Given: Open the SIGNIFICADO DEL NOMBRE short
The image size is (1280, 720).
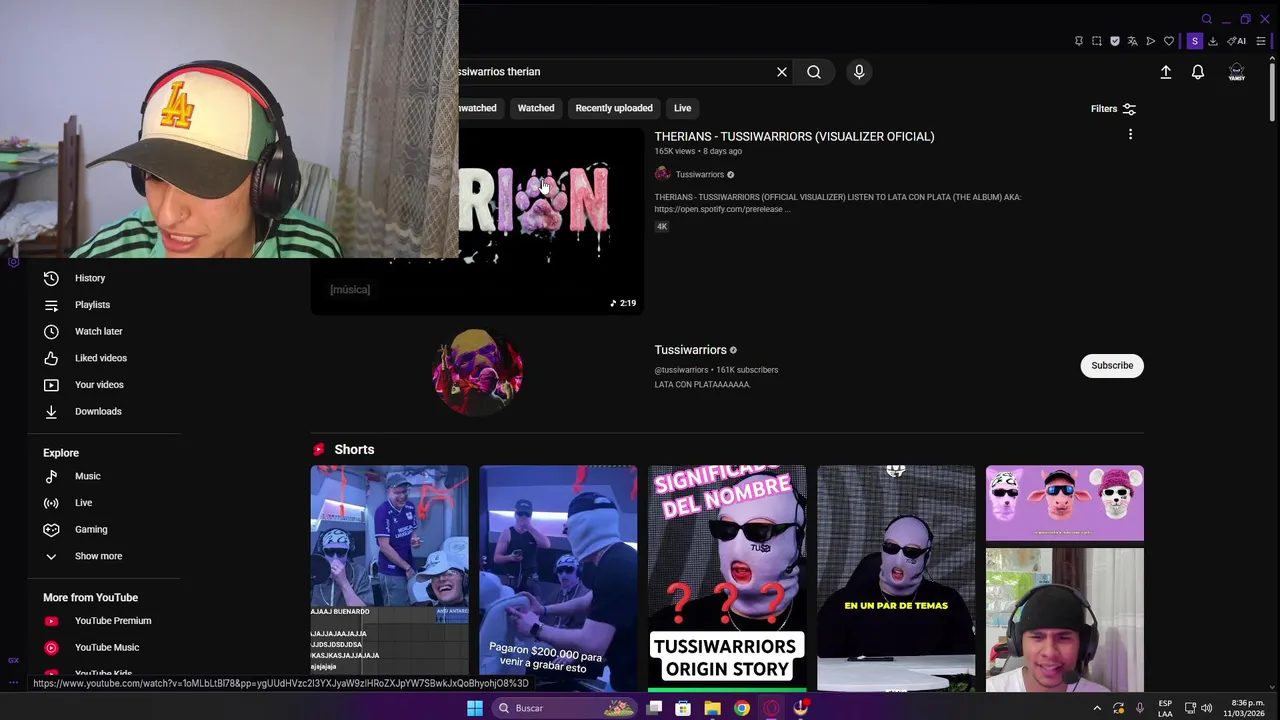Looking at the screenshot, I should click(x=727, y=578).
